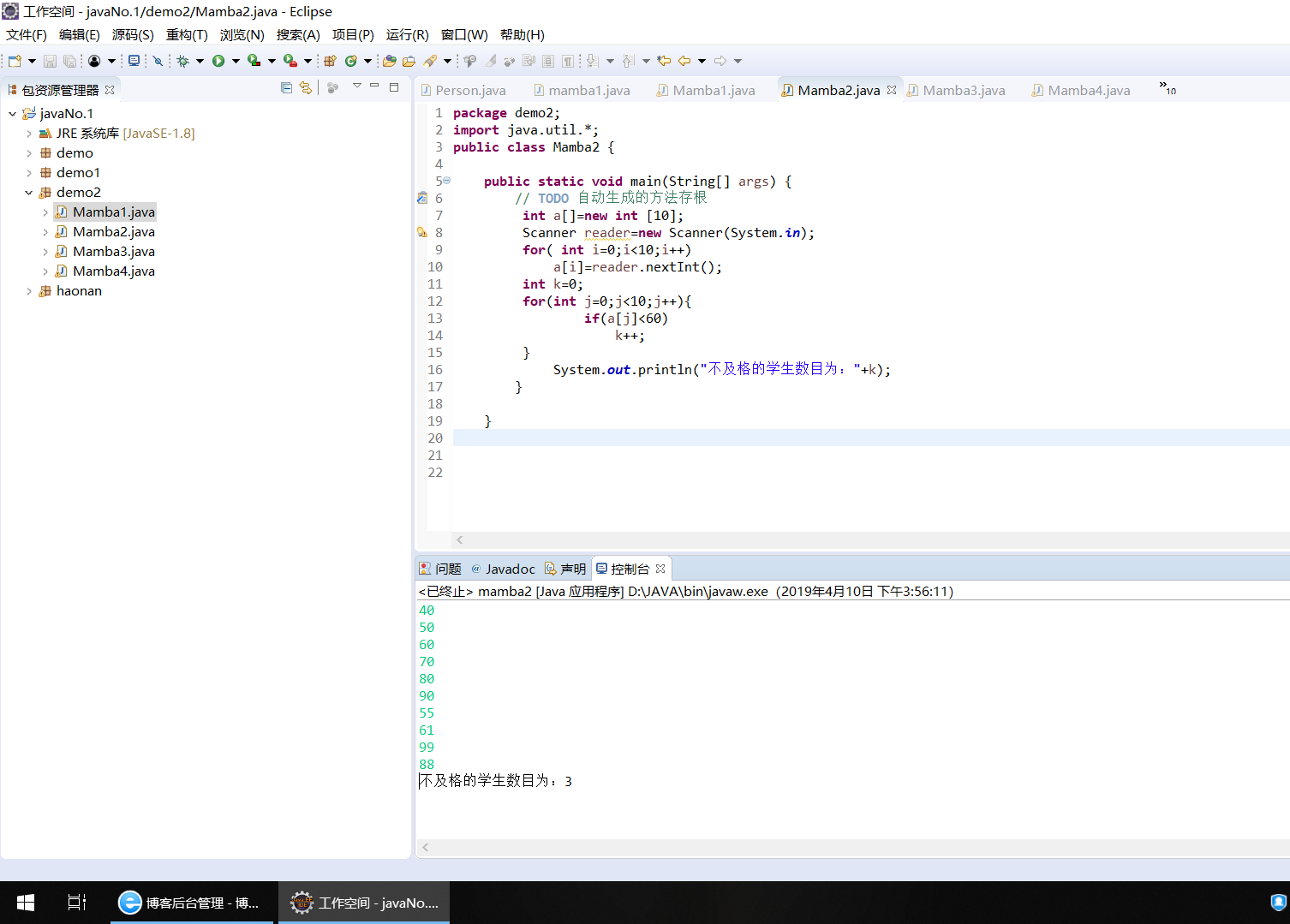Open the 运行(R) menu

(408, 35)
